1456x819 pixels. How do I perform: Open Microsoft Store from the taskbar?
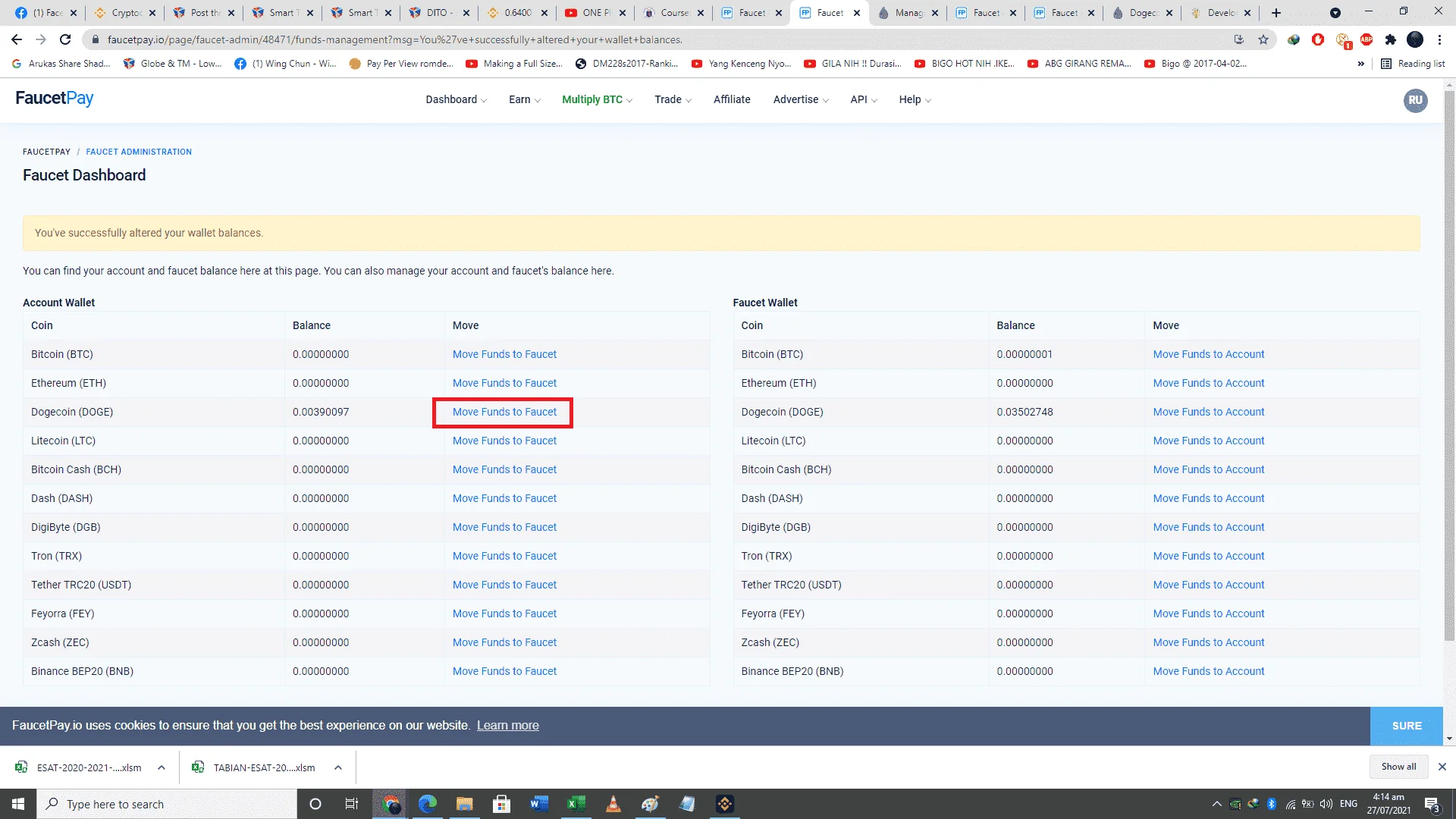coord(501,804)
